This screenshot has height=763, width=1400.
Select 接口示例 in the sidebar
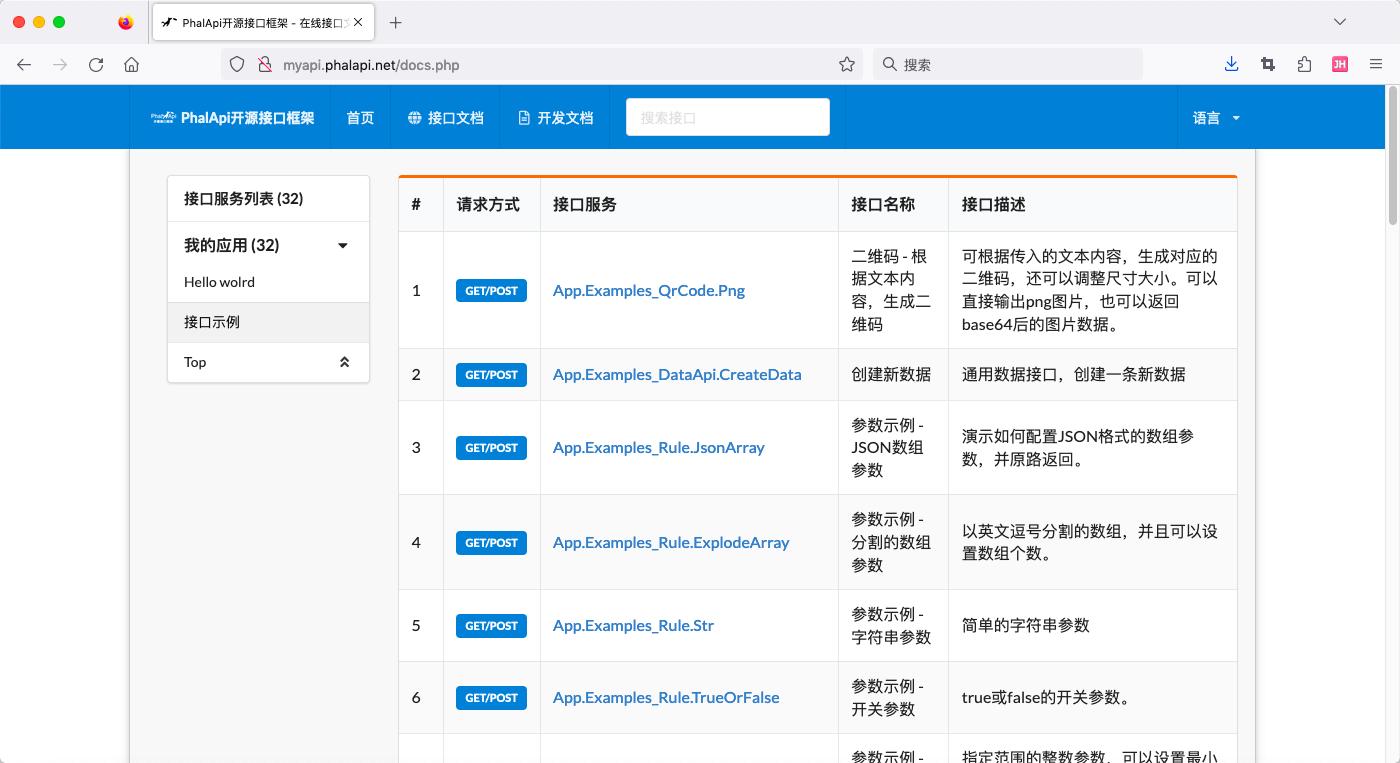268,322
